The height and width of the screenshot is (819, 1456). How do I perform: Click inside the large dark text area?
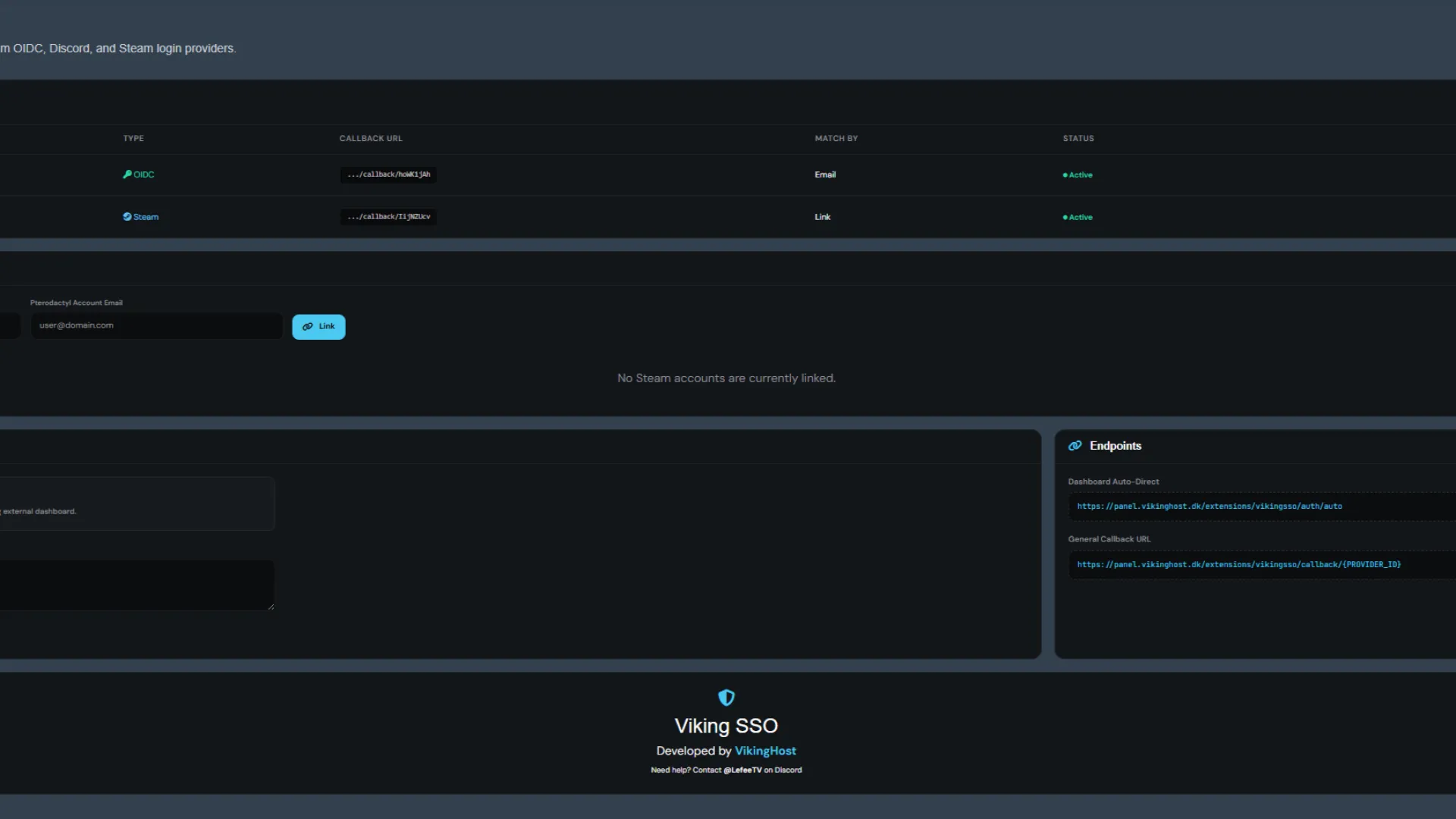pos(136,585)
